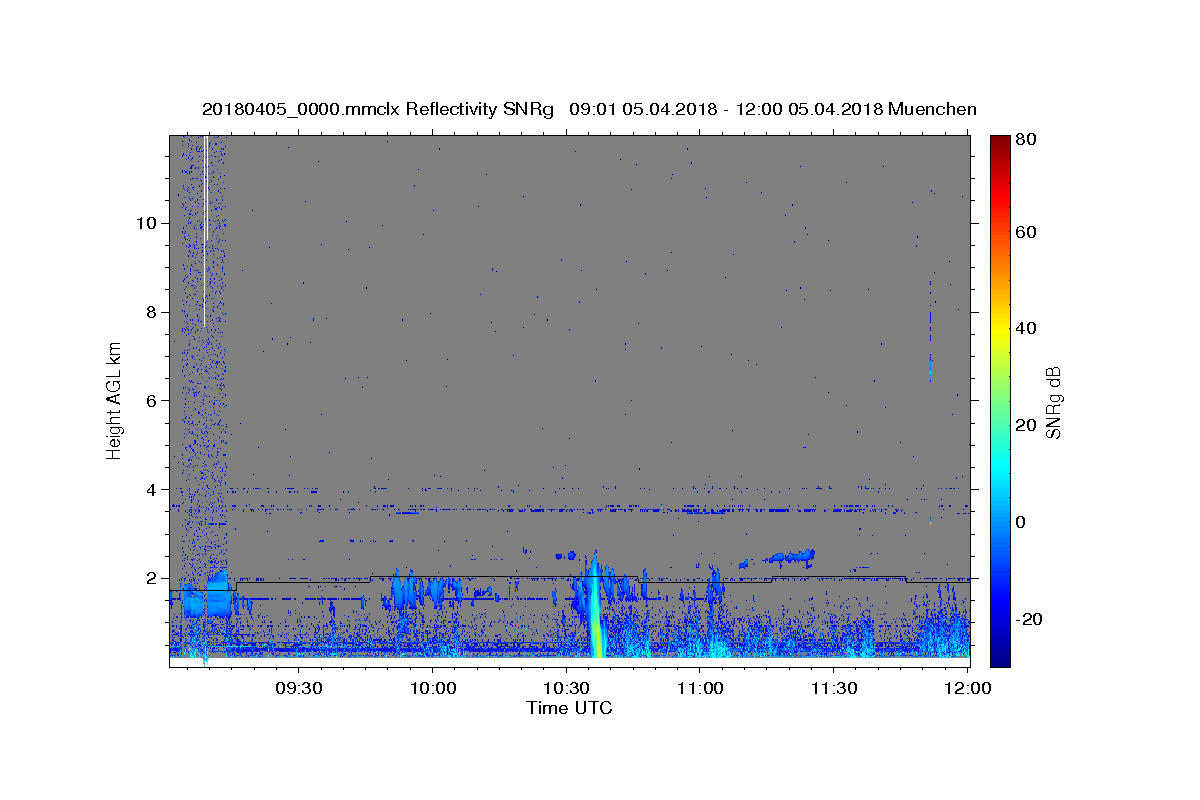Click the colorbar value 40
Screen dimensions: 1200x800
[x=1027, y=328]
